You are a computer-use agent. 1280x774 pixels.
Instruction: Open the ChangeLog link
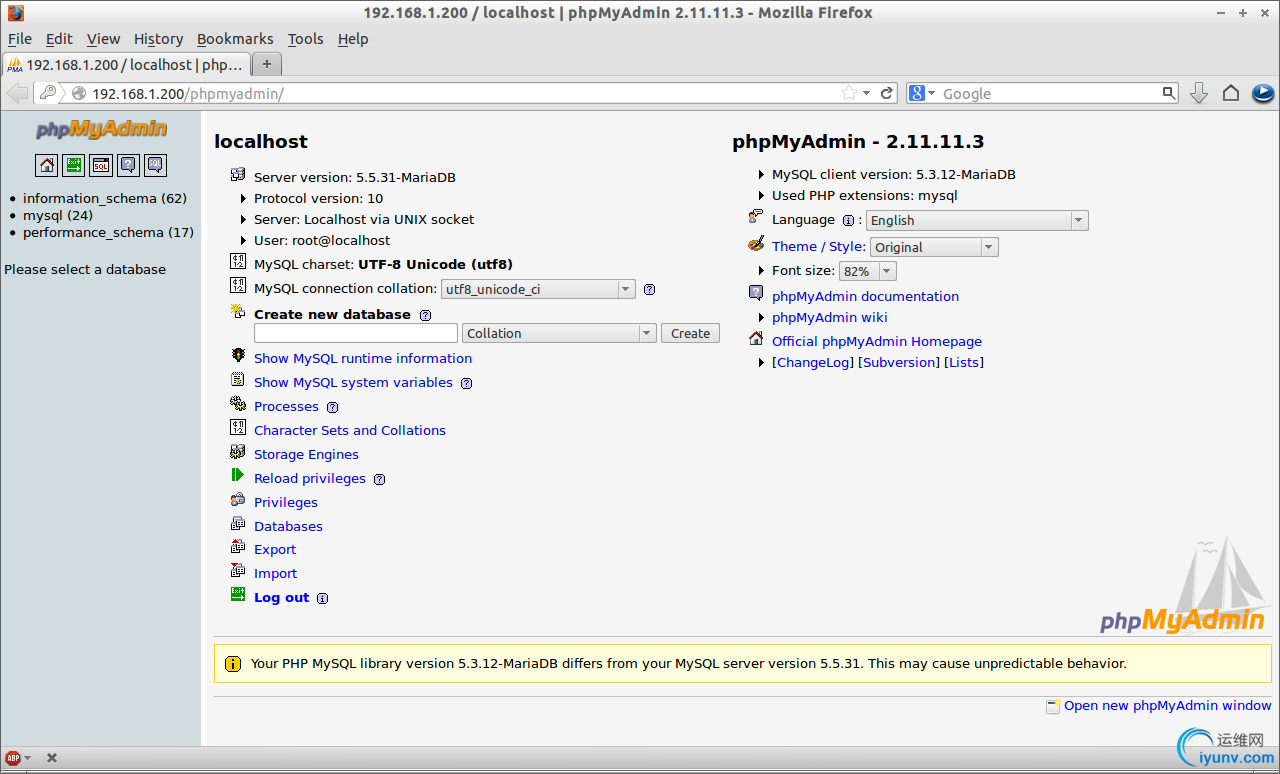(813, 362)
